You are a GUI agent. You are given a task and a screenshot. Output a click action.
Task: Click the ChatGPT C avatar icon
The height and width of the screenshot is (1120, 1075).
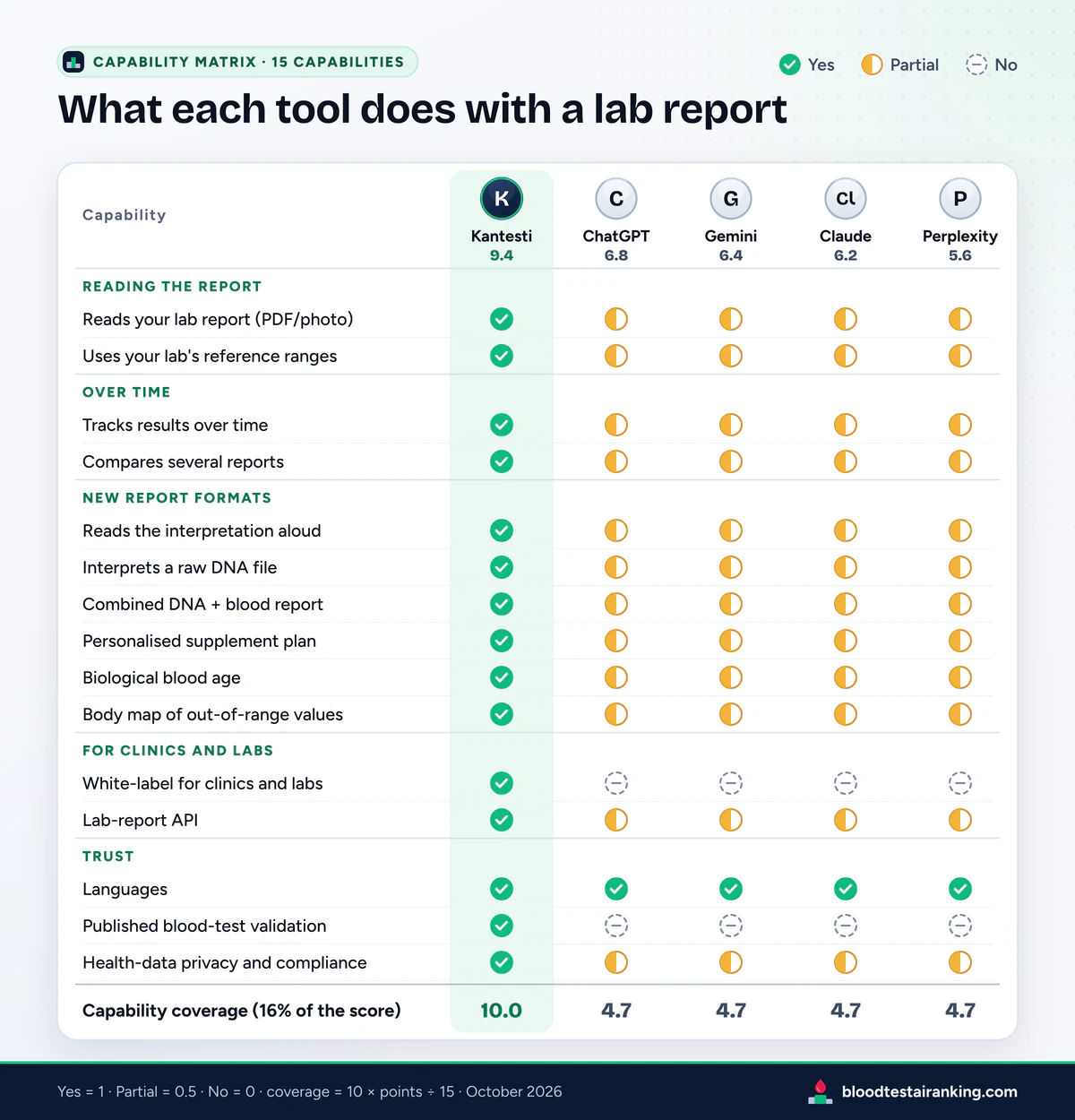coord(616,199)
